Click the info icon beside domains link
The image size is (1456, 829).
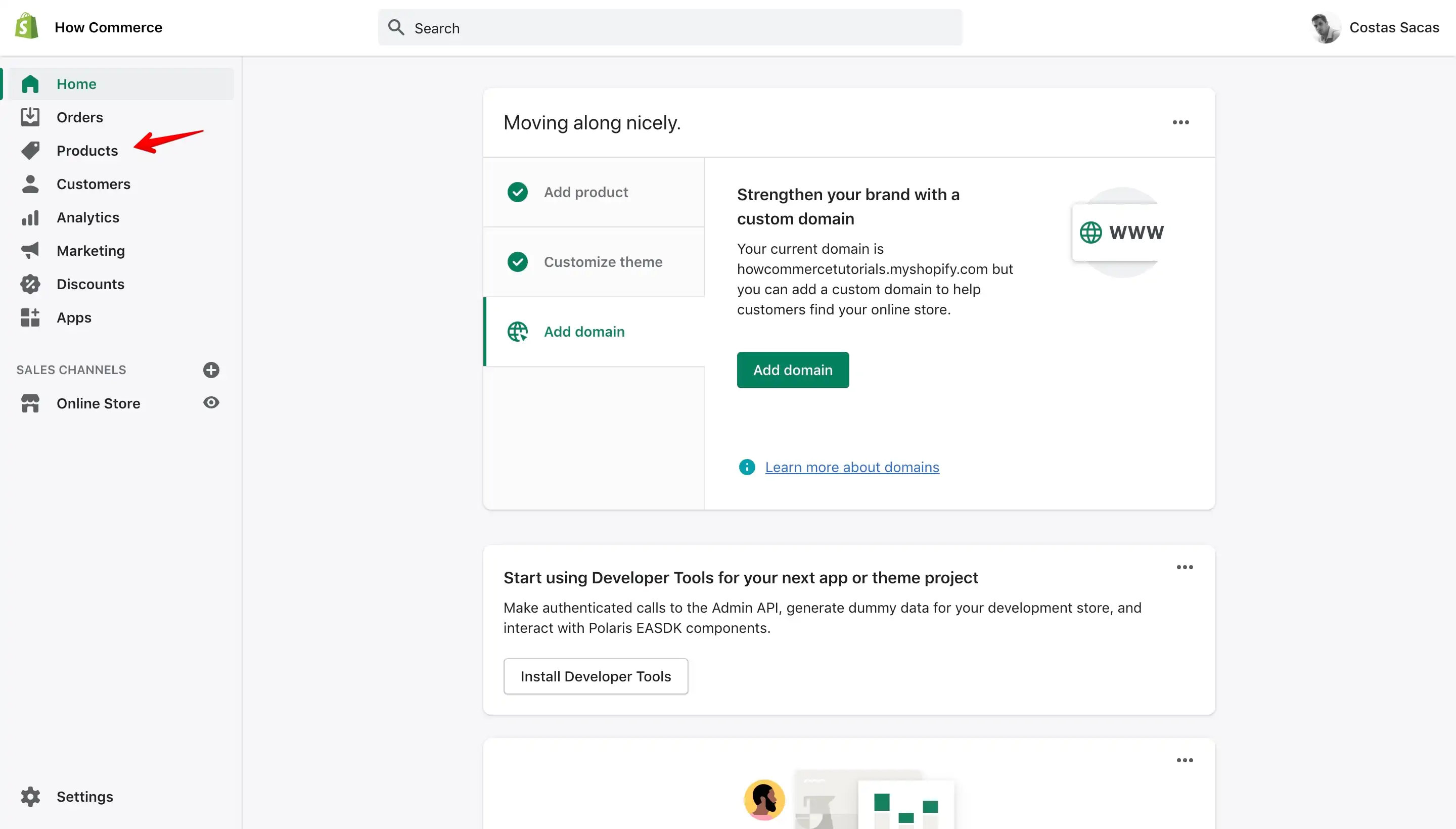[x=747, y=467]
